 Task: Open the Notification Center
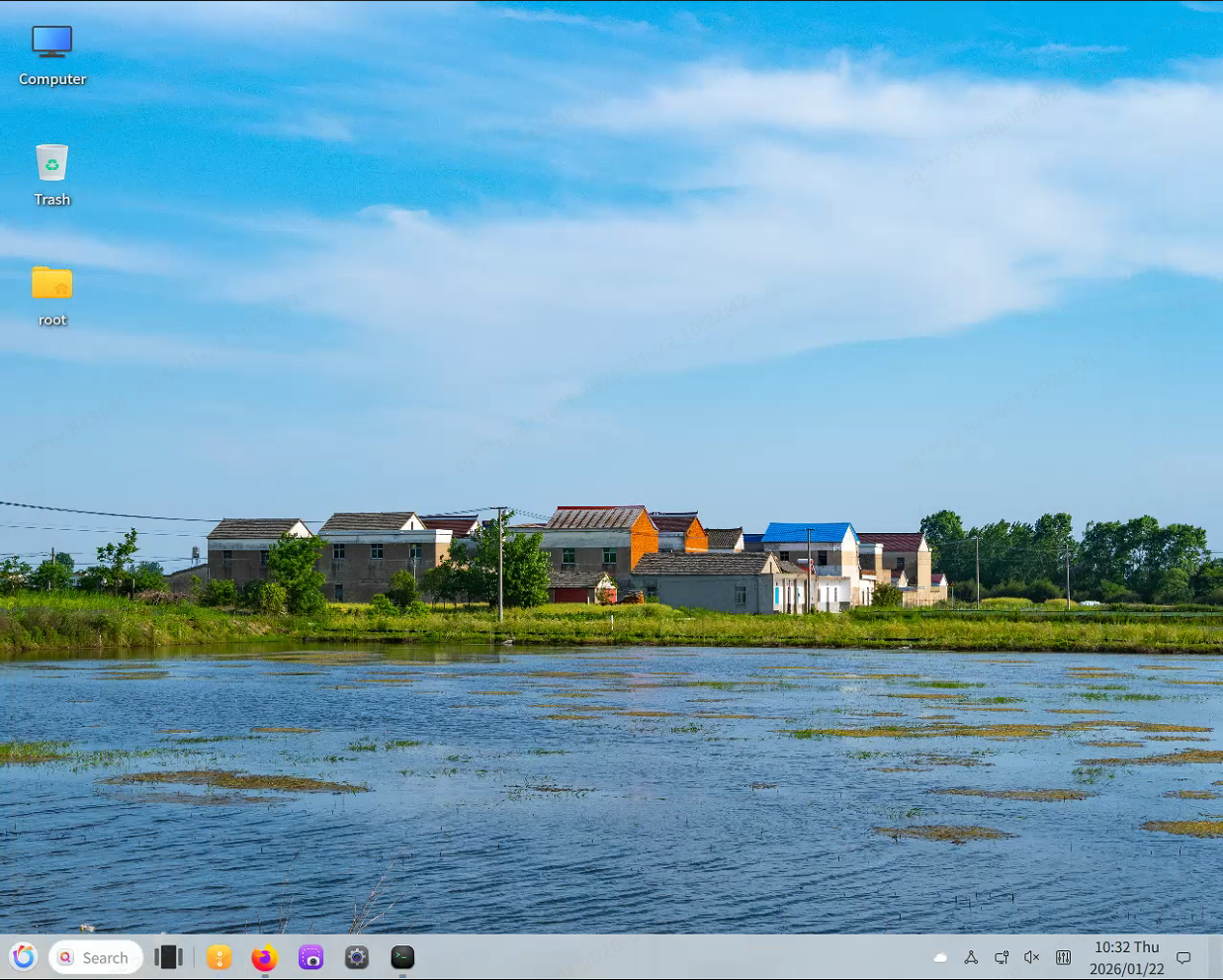point(1183,957)
